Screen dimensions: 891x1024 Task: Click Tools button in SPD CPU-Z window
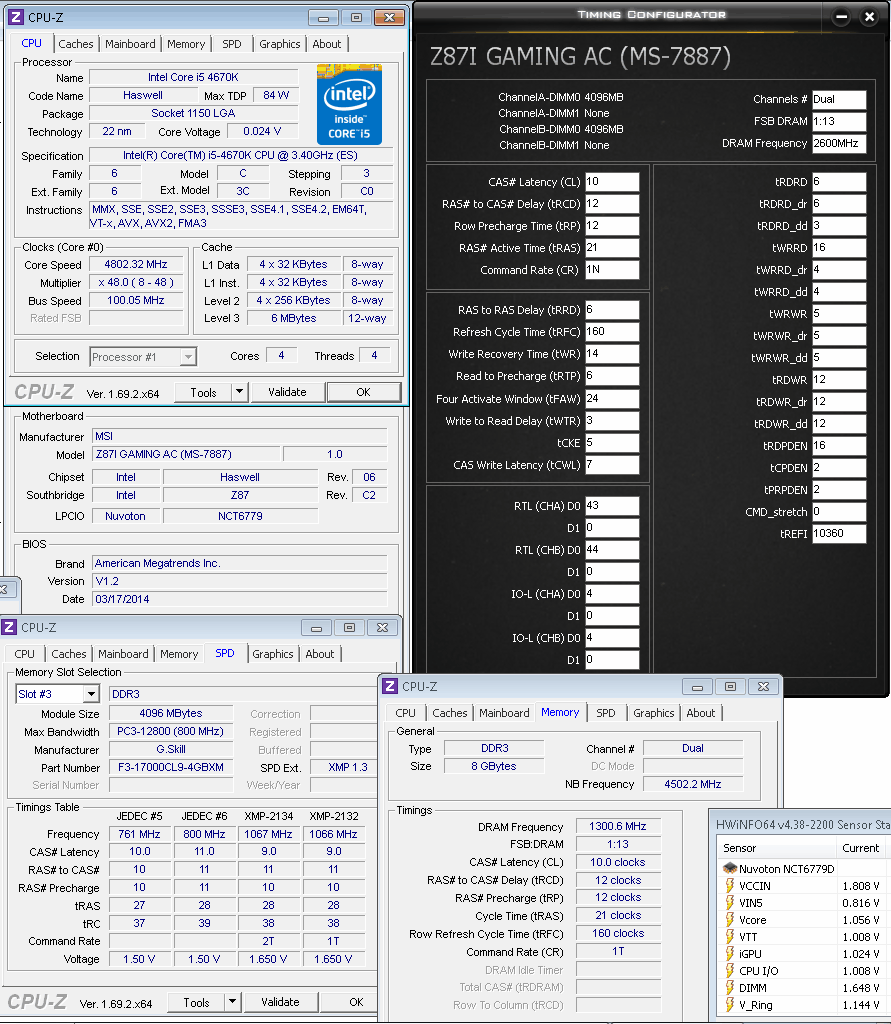click(196, 1002)
